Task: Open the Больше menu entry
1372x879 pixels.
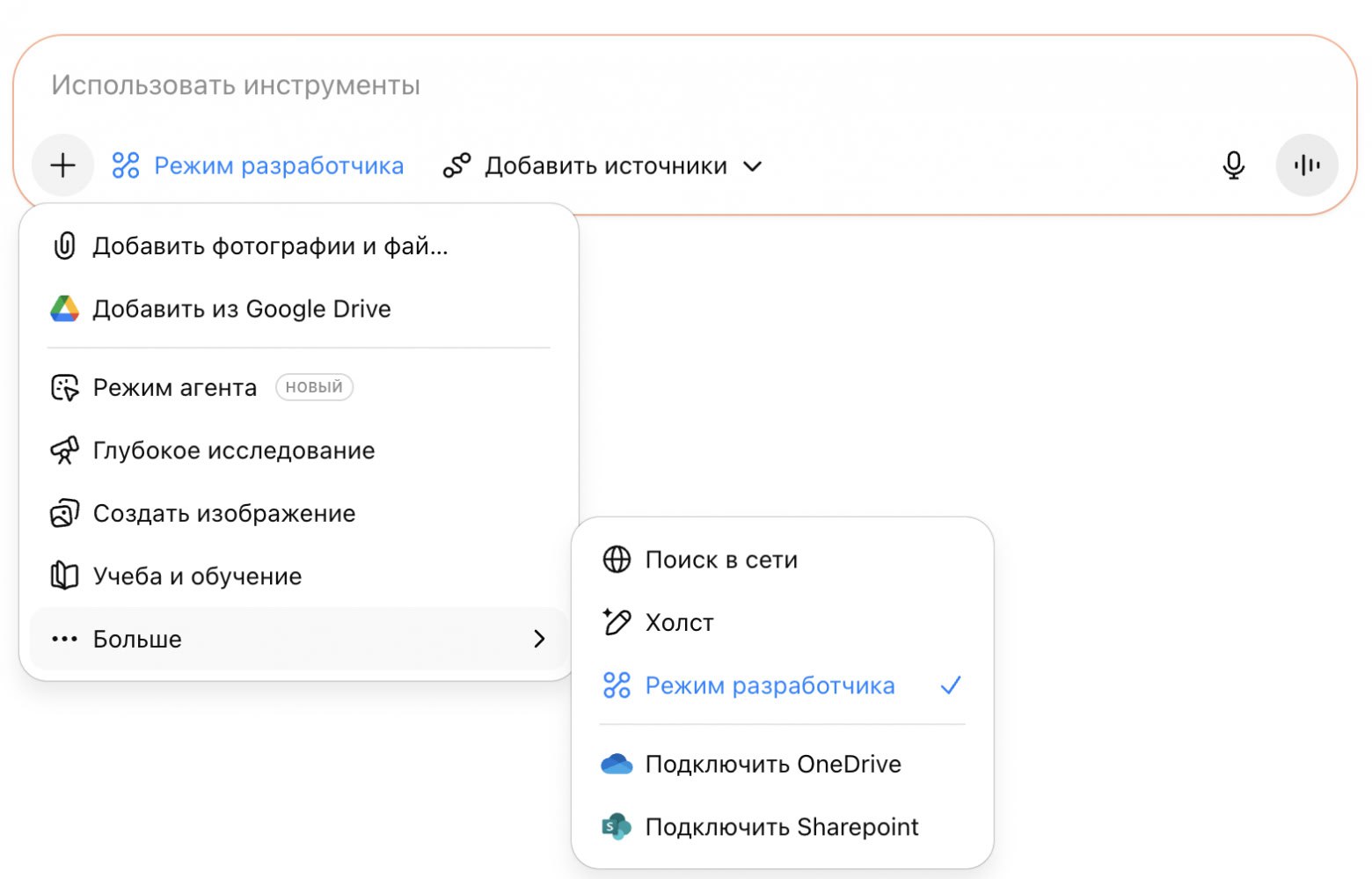Action: (298, 639)
